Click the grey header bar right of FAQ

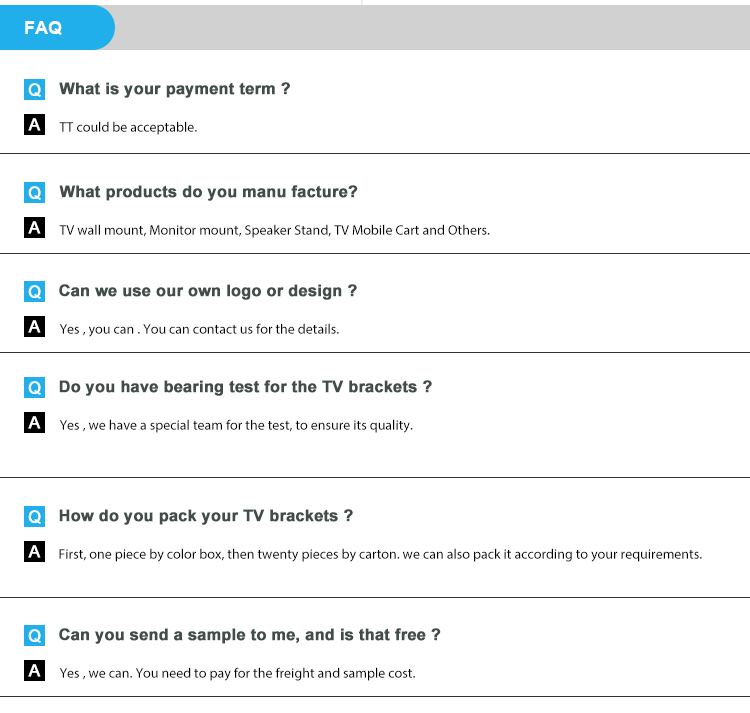tap(430, 28)
